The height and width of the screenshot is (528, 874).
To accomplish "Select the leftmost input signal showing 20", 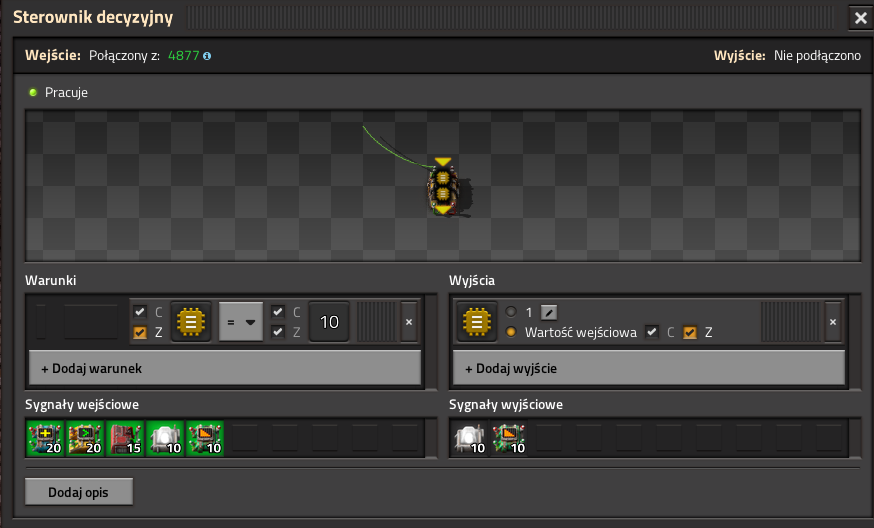I will click(x=44, y=438).
